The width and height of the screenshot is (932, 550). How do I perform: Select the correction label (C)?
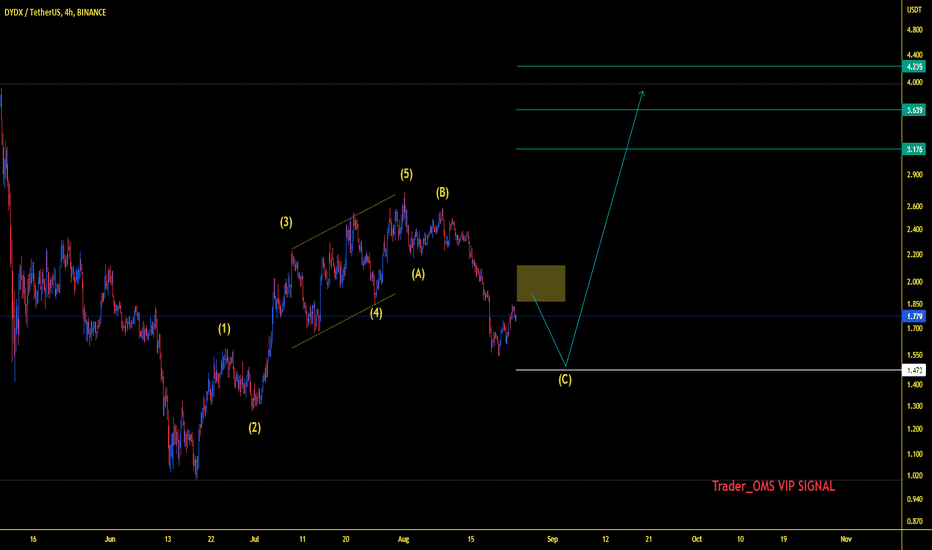click(565, 379)
